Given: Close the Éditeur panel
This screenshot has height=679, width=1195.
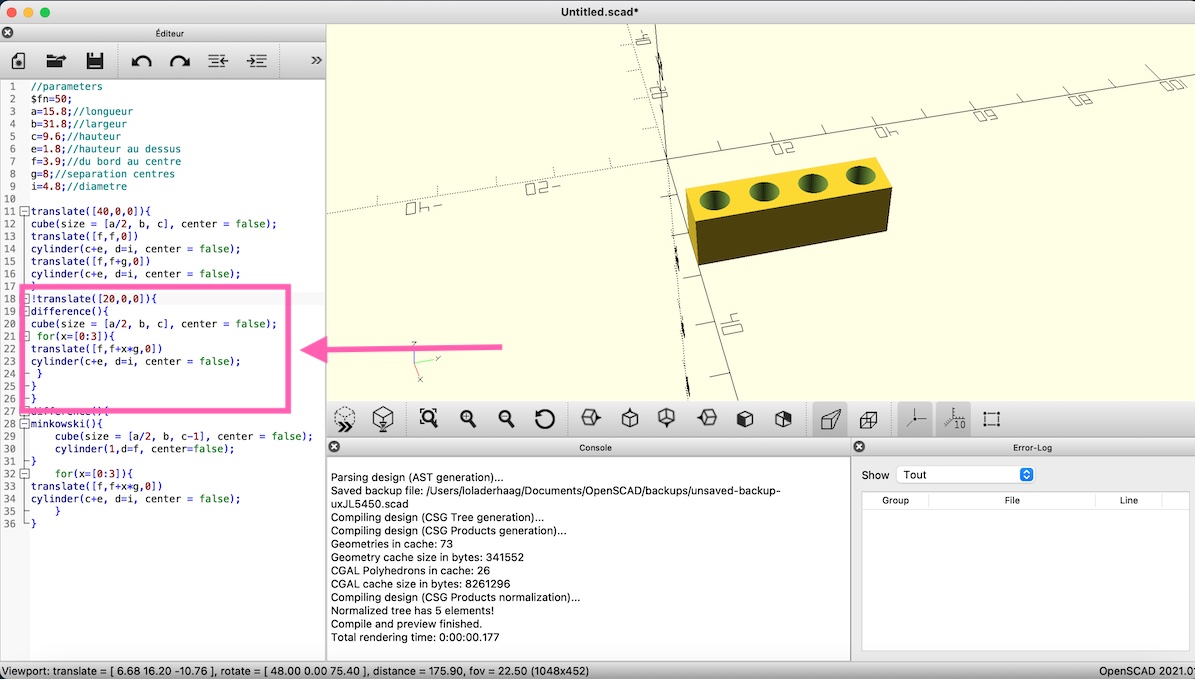Looking at the screenshot, I should pos(8,33).
